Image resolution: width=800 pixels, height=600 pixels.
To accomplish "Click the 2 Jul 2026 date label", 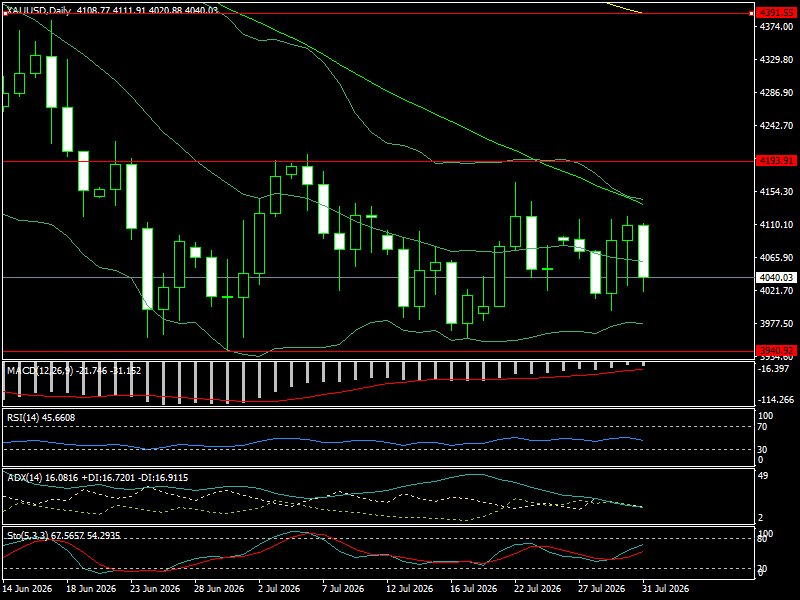I will [x=279, y=589].
